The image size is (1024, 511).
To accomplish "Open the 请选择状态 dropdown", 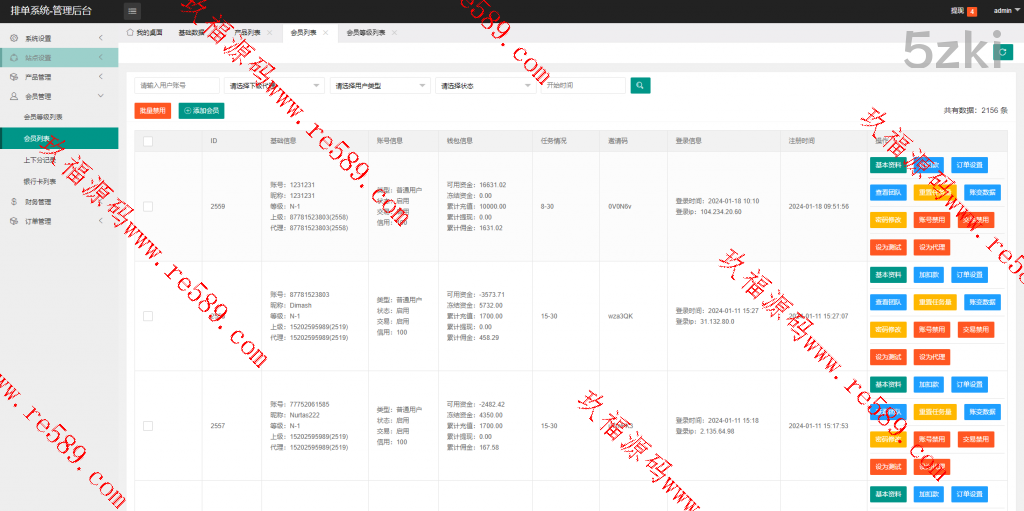I will coord(485,86).
